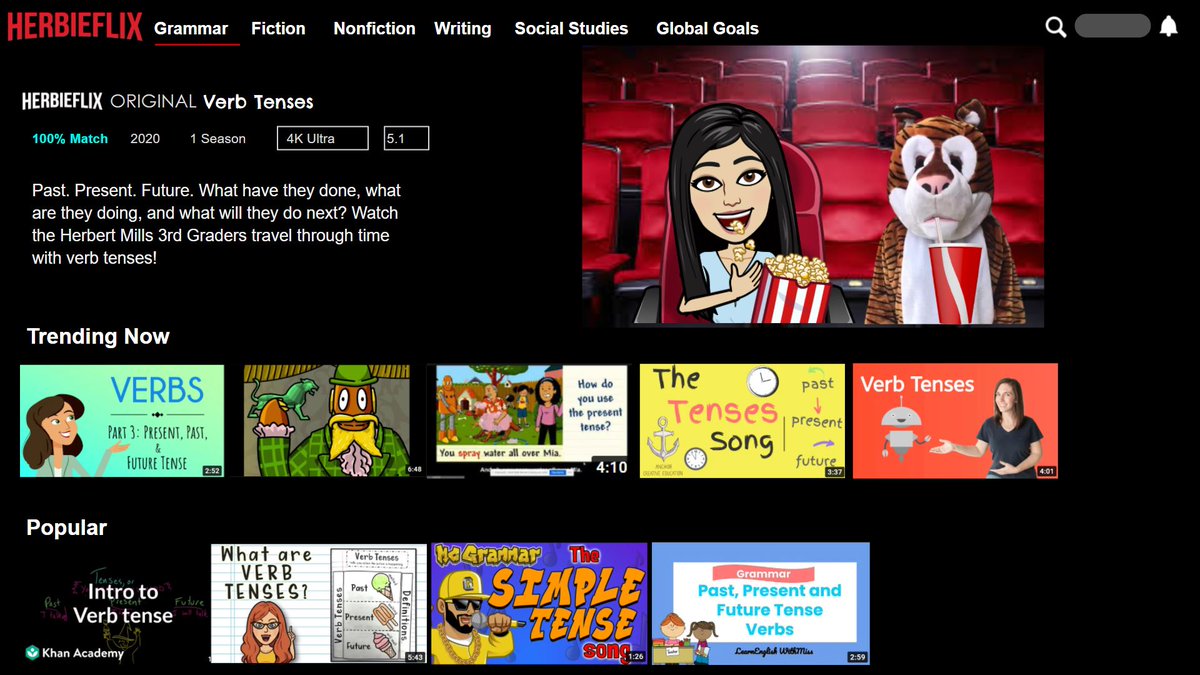Open the orange Verb Tenses robot video
1200x675 pixels.
955,420
